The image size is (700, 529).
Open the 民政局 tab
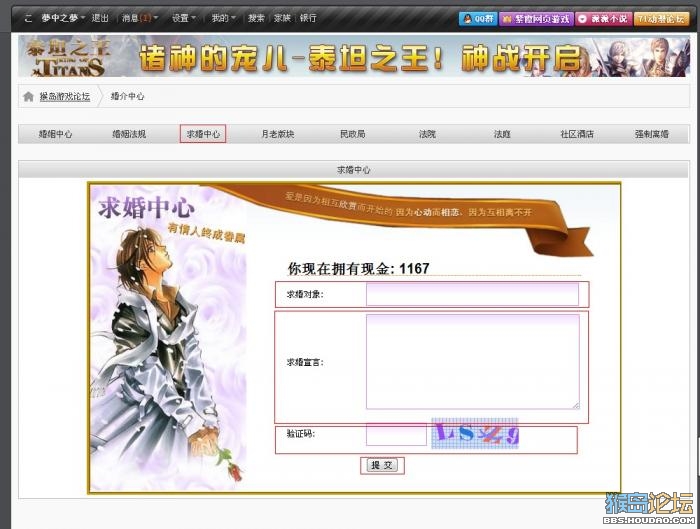353,134
